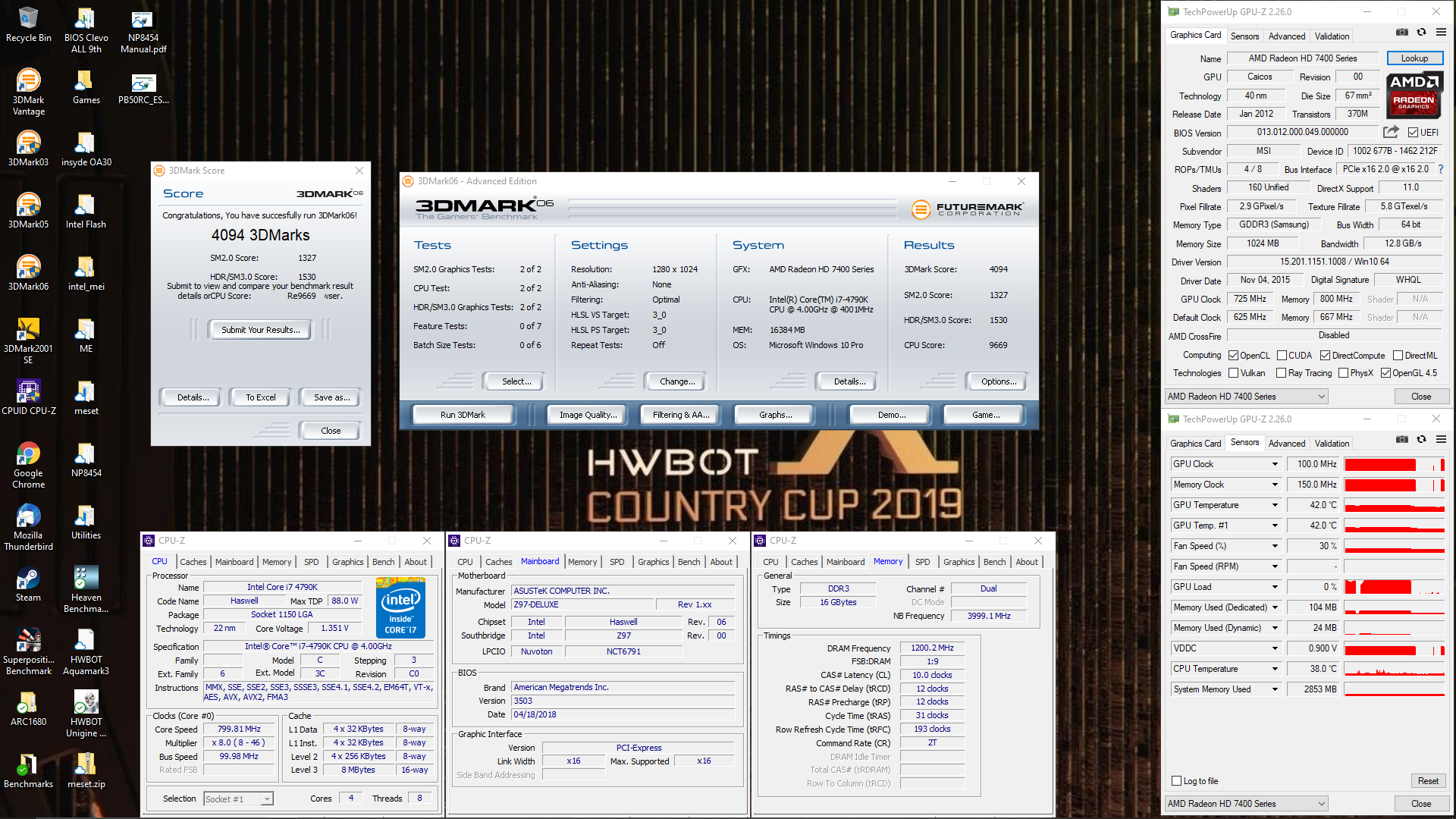Click the refresh icon in top GPU-Z window
This screenshot has height=819, width=1456.
pyautogui.click(x=1422, y=33)
